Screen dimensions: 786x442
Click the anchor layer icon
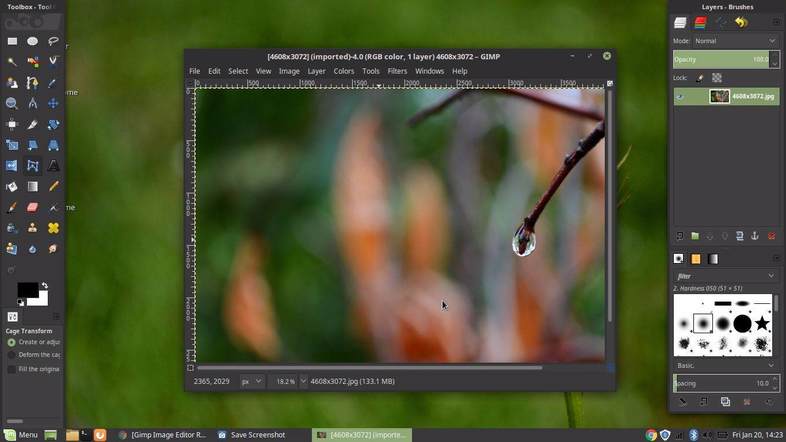tap(755, 236)
